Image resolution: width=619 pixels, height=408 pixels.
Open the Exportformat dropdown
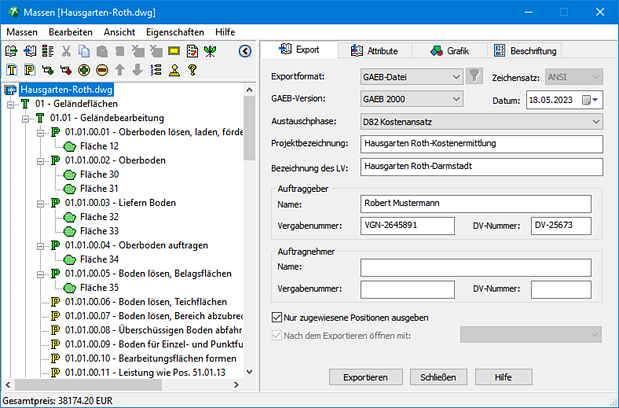pos(455,76)
